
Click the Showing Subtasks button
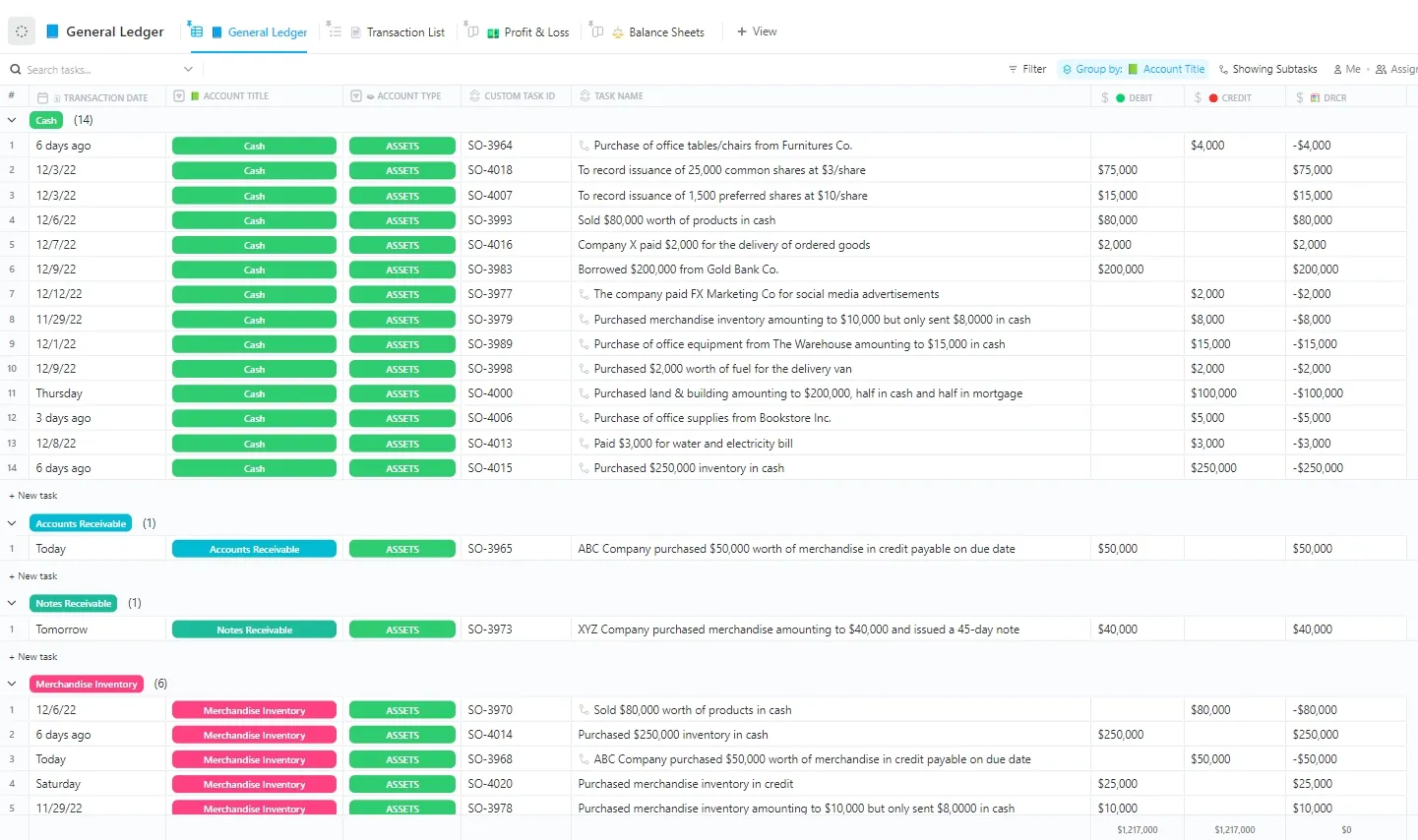1267,70
